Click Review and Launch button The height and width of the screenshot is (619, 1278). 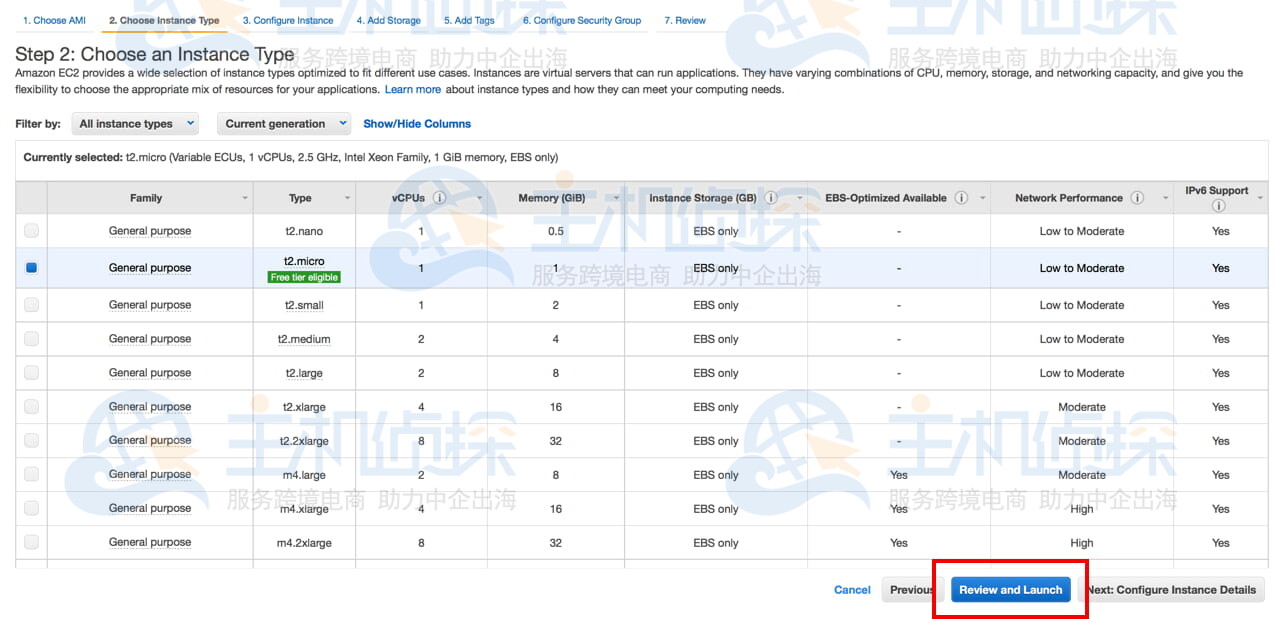(1010, 590)
